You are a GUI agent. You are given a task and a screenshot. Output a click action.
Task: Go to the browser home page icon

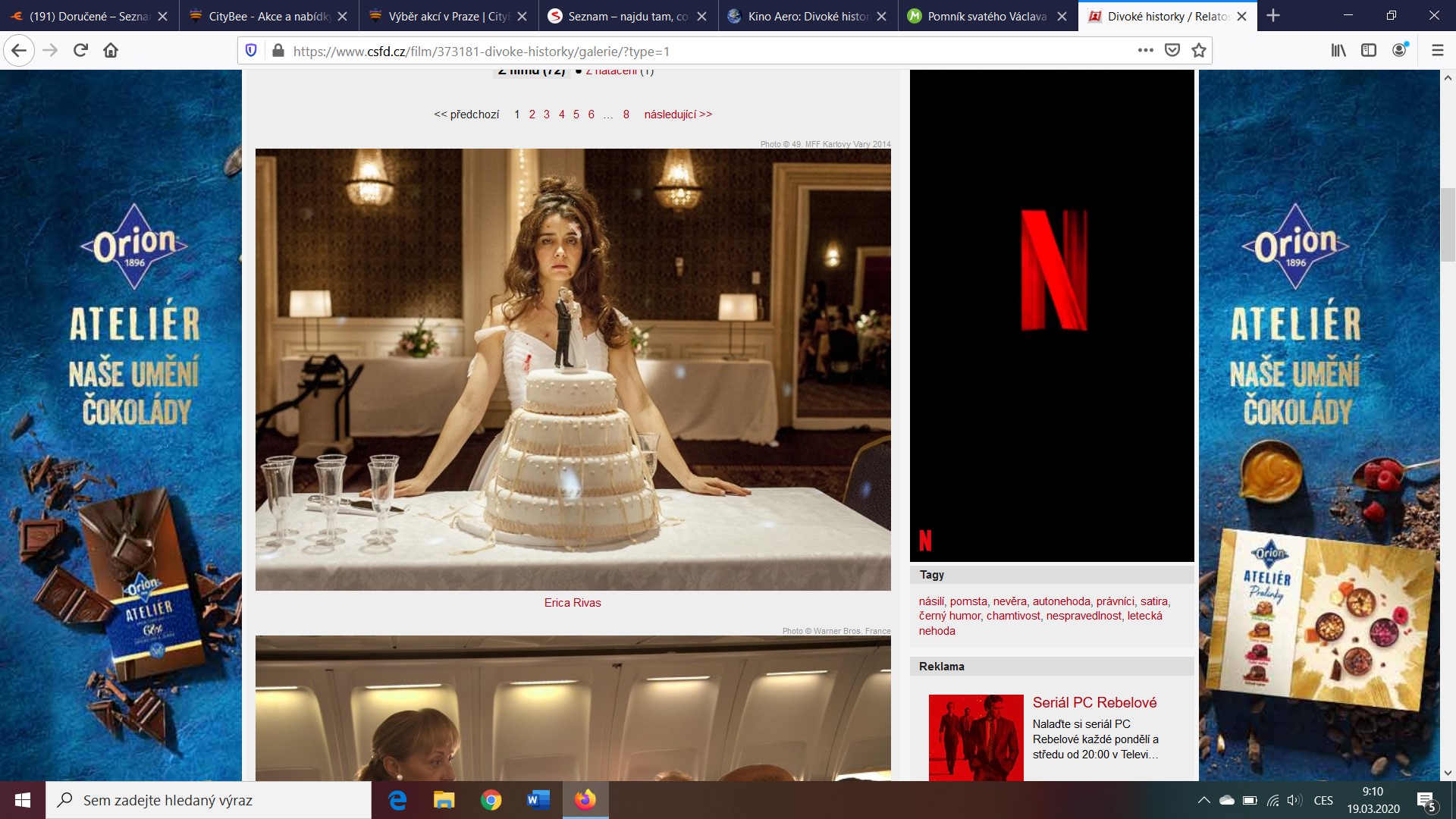[x=111, y=51]
